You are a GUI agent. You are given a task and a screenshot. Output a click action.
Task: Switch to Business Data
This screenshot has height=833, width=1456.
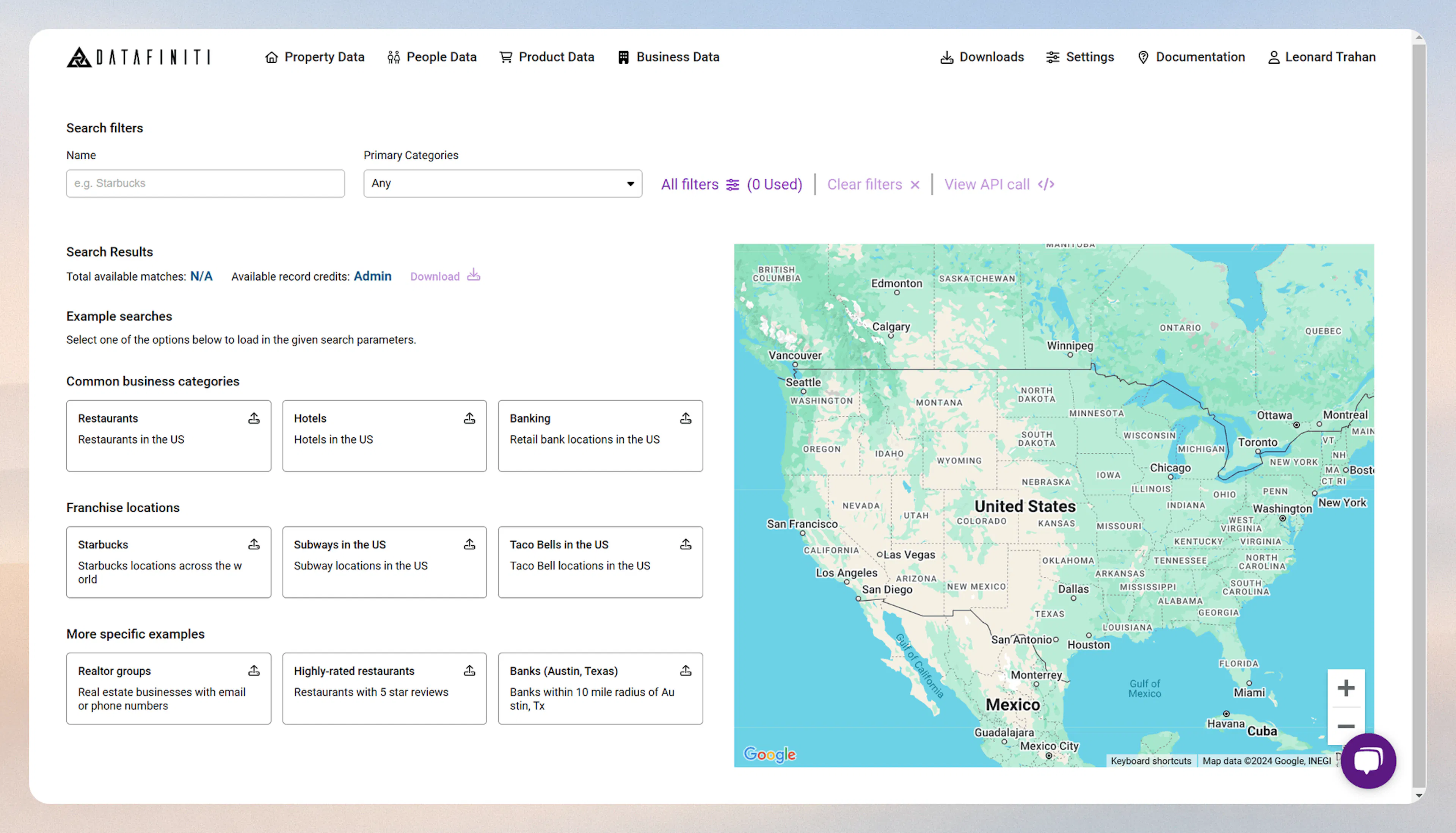click(668, 56)
